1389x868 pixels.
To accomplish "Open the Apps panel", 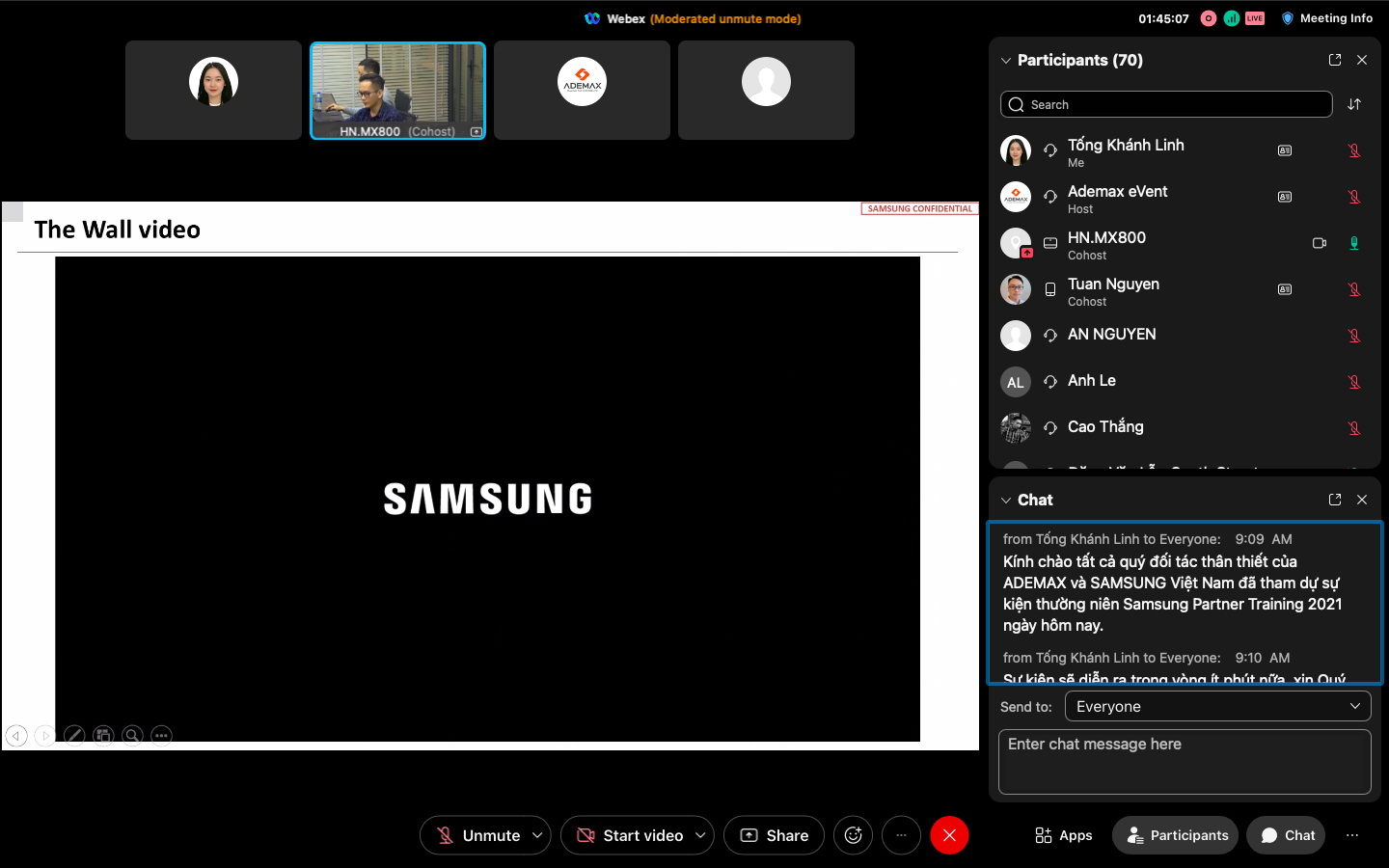I will 1063,835.
